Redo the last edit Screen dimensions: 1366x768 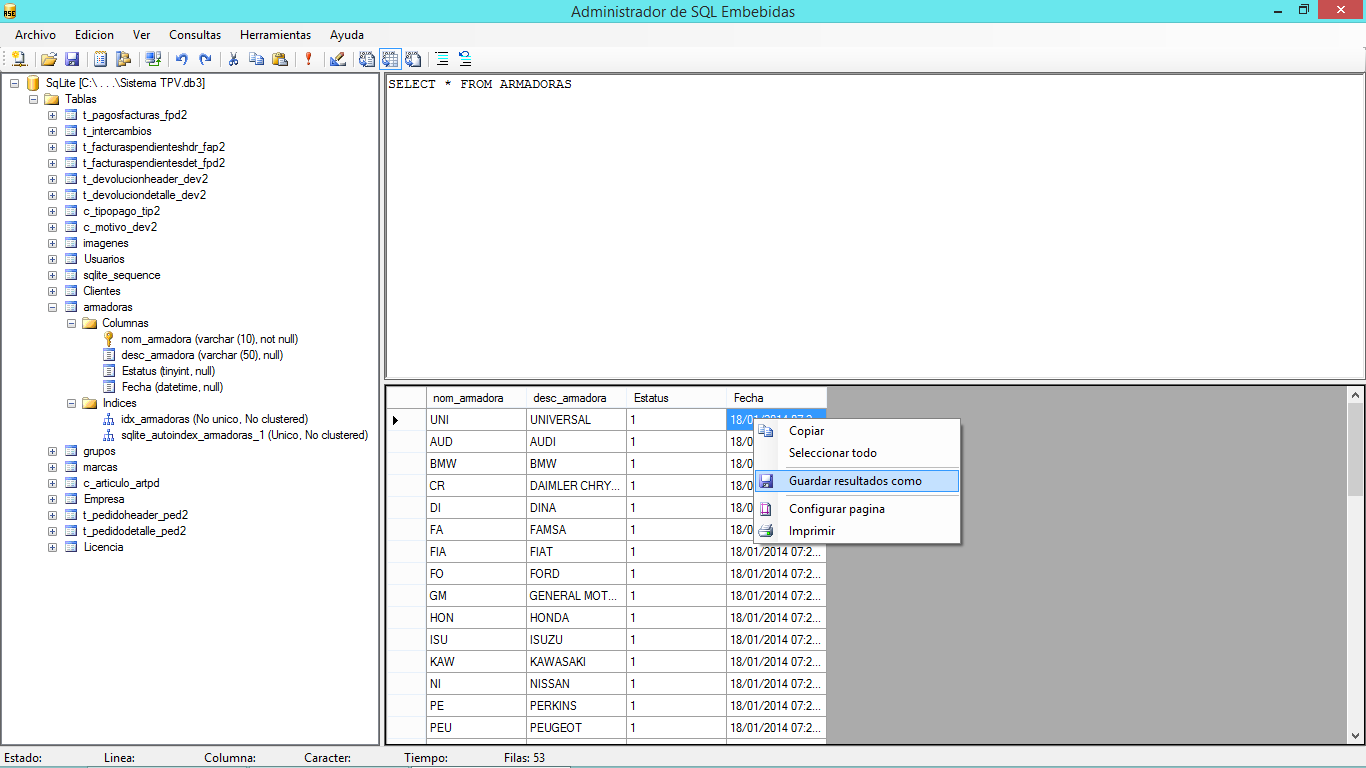tap(205, 59)
